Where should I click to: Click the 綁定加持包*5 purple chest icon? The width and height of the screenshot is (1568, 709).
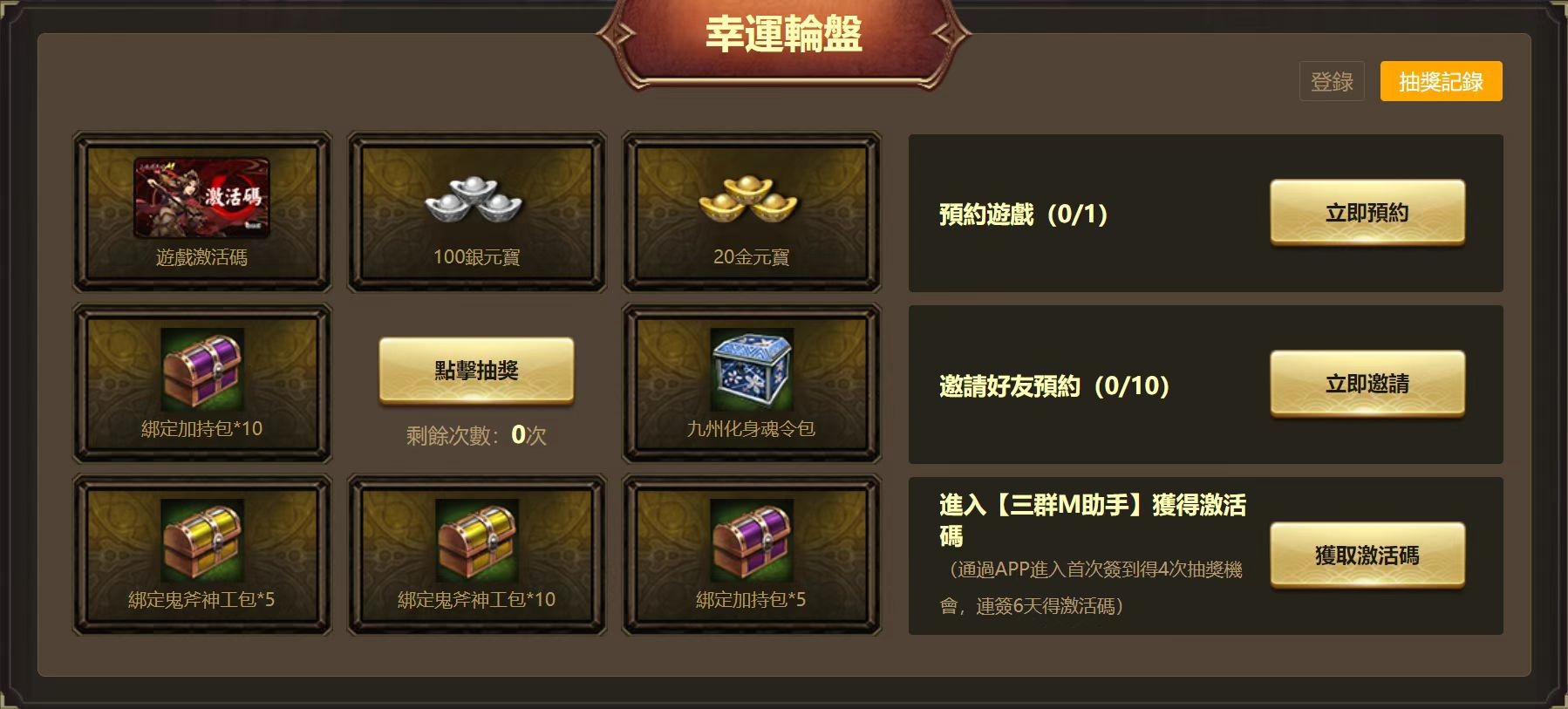752,541
